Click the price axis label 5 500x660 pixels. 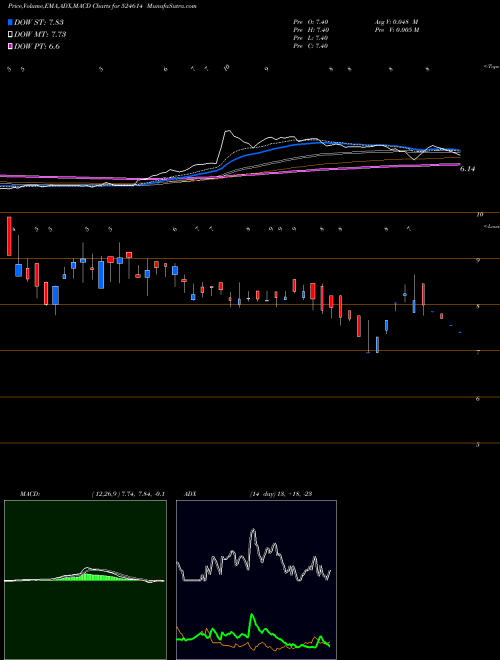tap(478, 444)
